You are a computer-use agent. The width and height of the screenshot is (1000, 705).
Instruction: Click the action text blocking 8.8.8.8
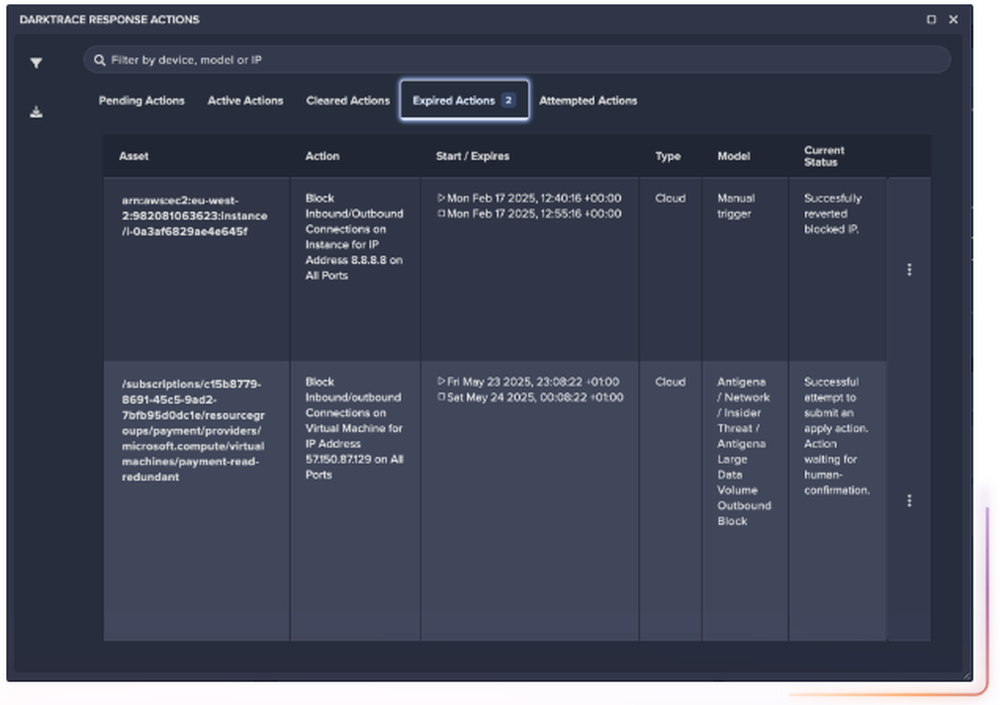[x=354, y=237]
